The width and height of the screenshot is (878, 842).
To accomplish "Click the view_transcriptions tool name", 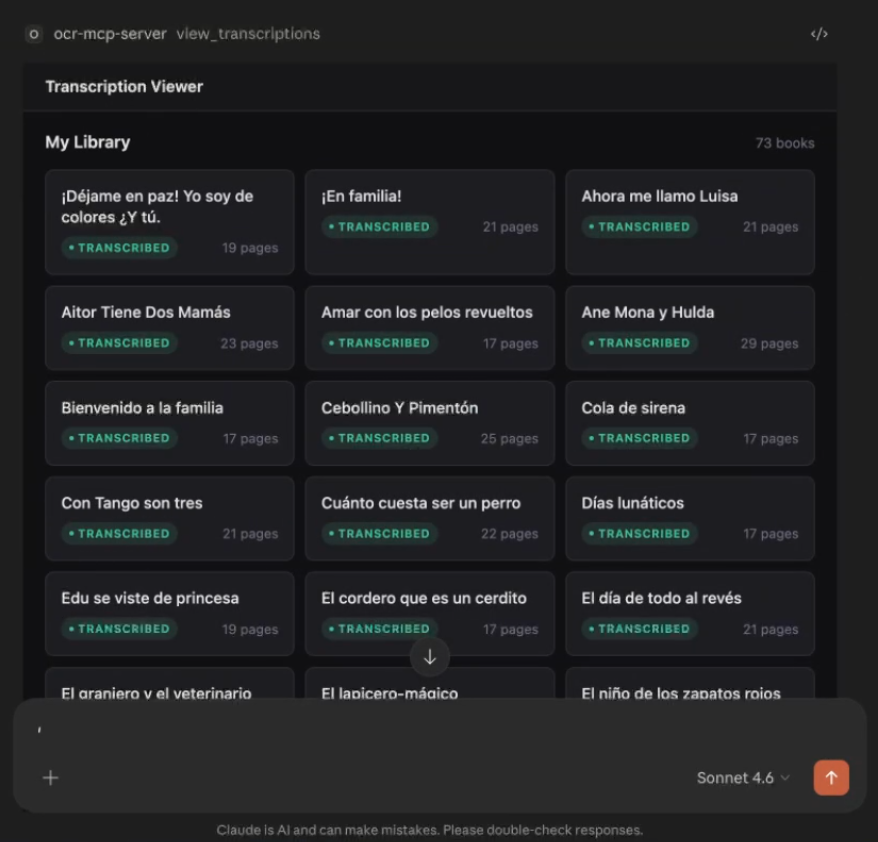I will 248,34.
